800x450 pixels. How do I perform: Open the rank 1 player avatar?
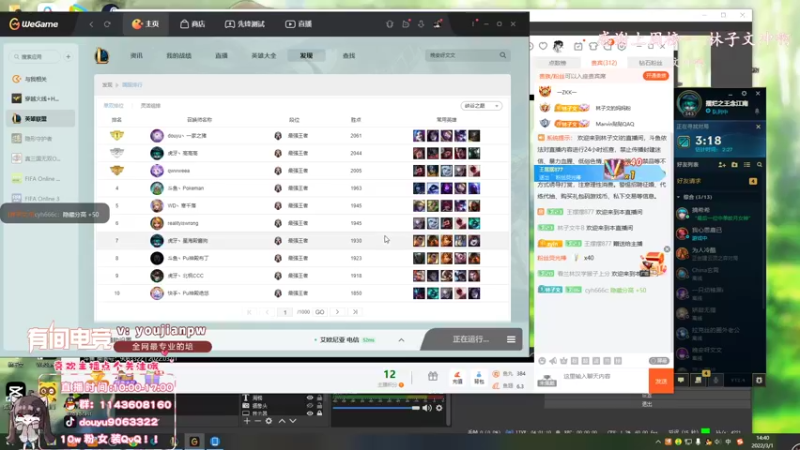[157, 136]
